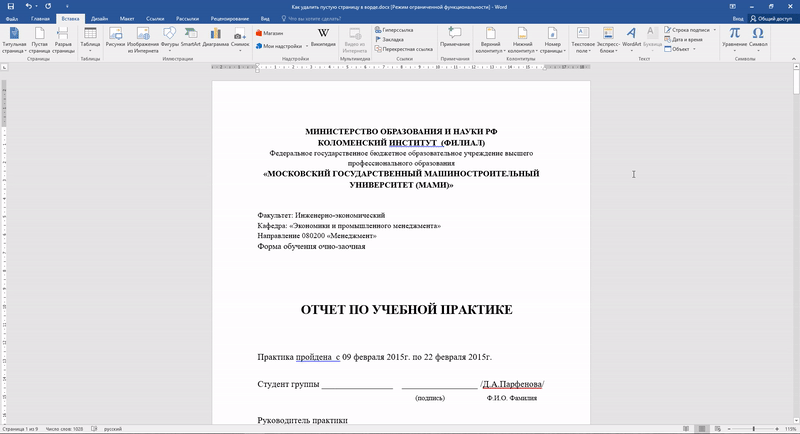Insert a Символ symbol
The height and width of the screenshot is (434, 800).
758,40
